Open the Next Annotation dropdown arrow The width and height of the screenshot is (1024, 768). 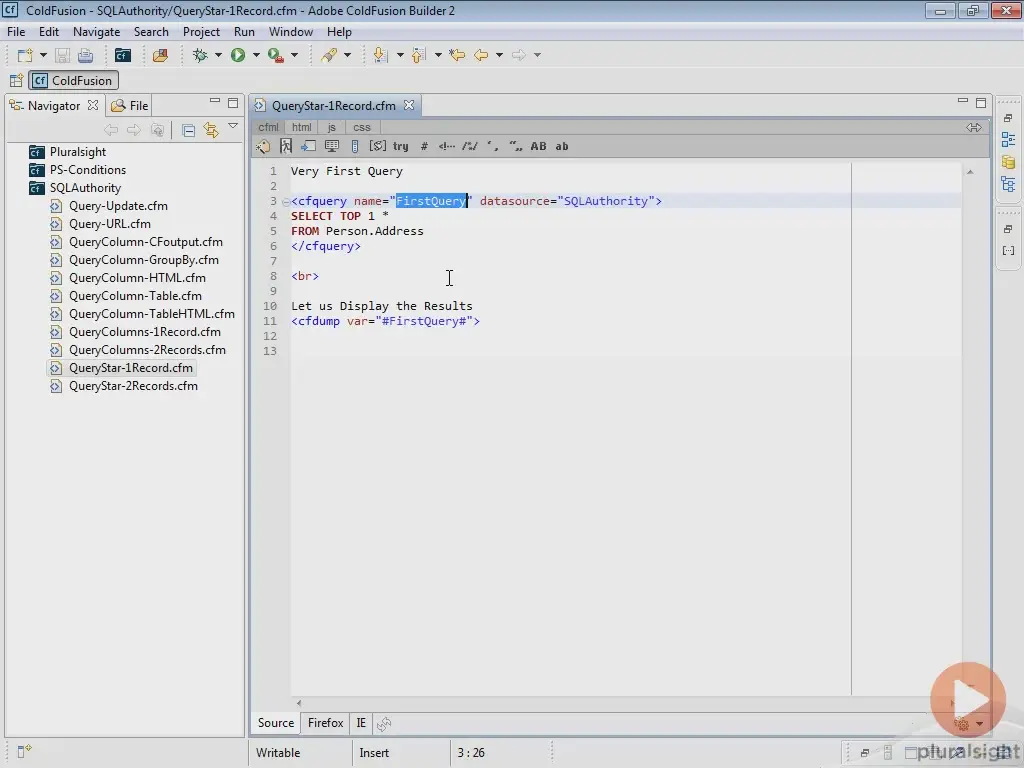pyautogui.click(x=400, y=56)
